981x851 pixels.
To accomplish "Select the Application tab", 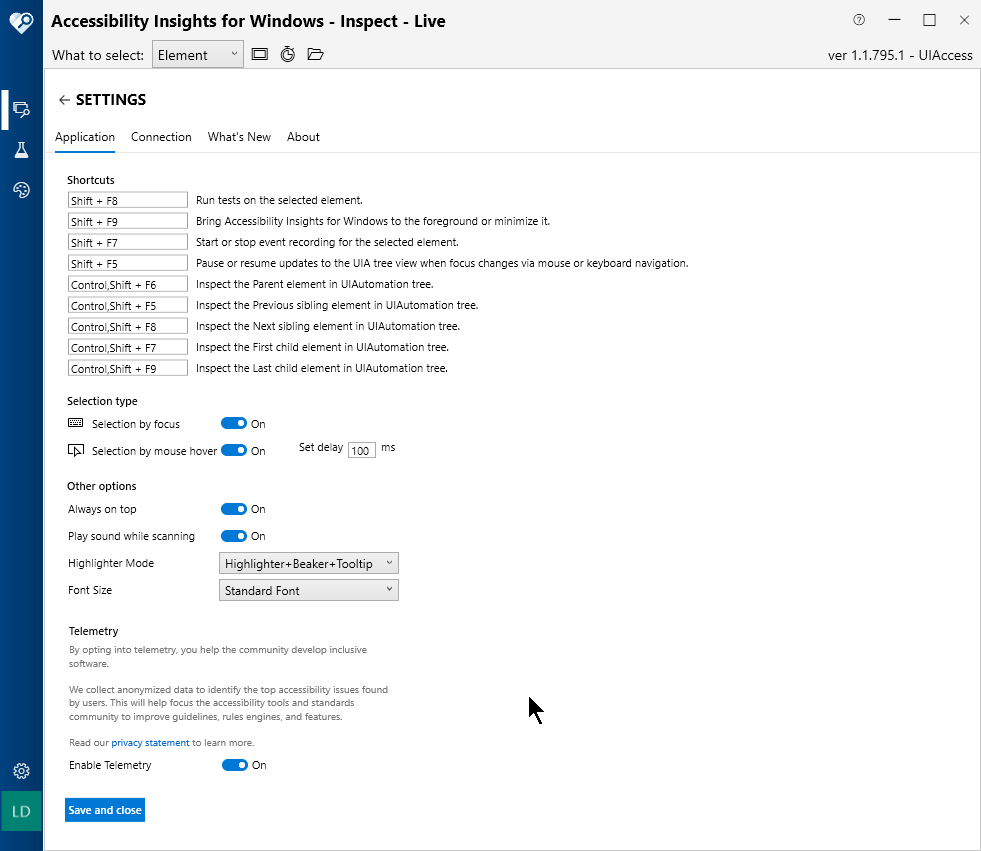I will (x=85, y=137).
